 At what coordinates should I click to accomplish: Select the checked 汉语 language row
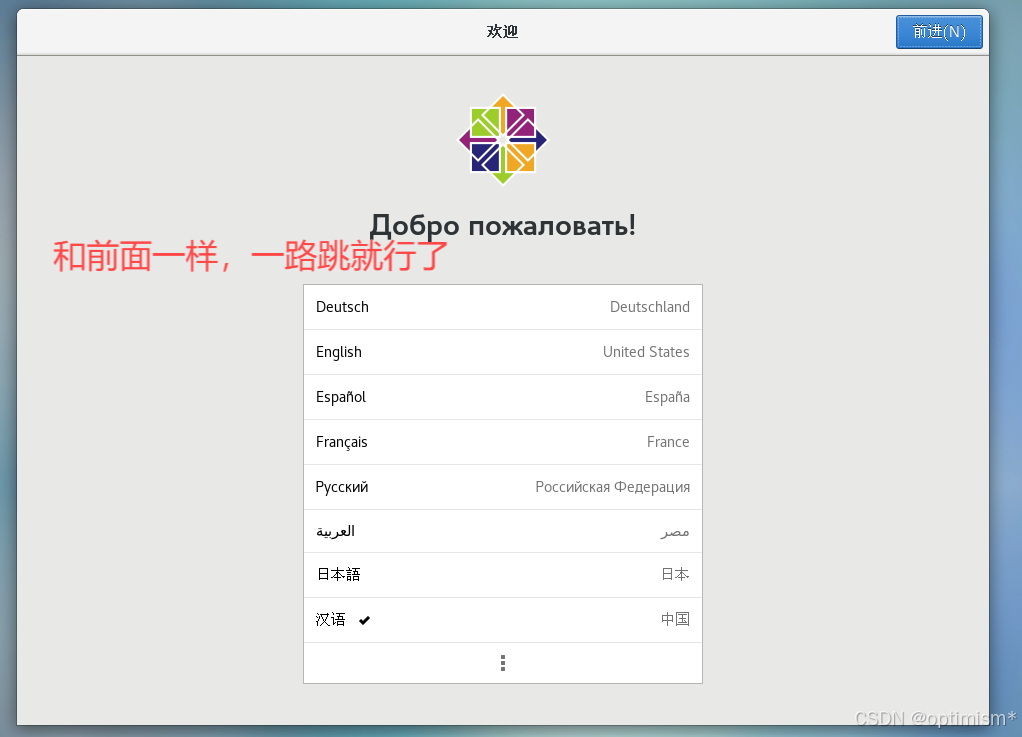click(x=503, y=620)
